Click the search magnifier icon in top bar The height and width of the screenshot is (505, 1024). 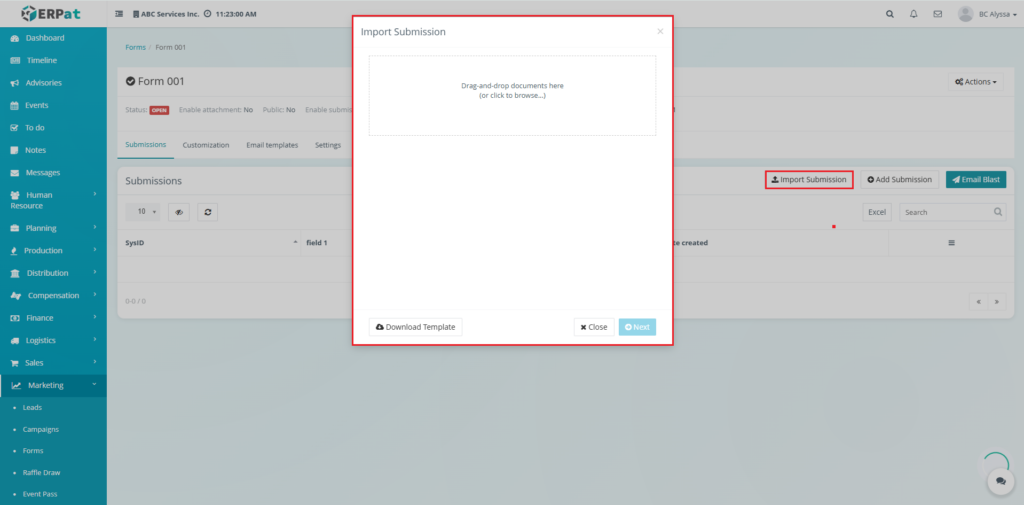pyautogui.click(x=890, y=14)
